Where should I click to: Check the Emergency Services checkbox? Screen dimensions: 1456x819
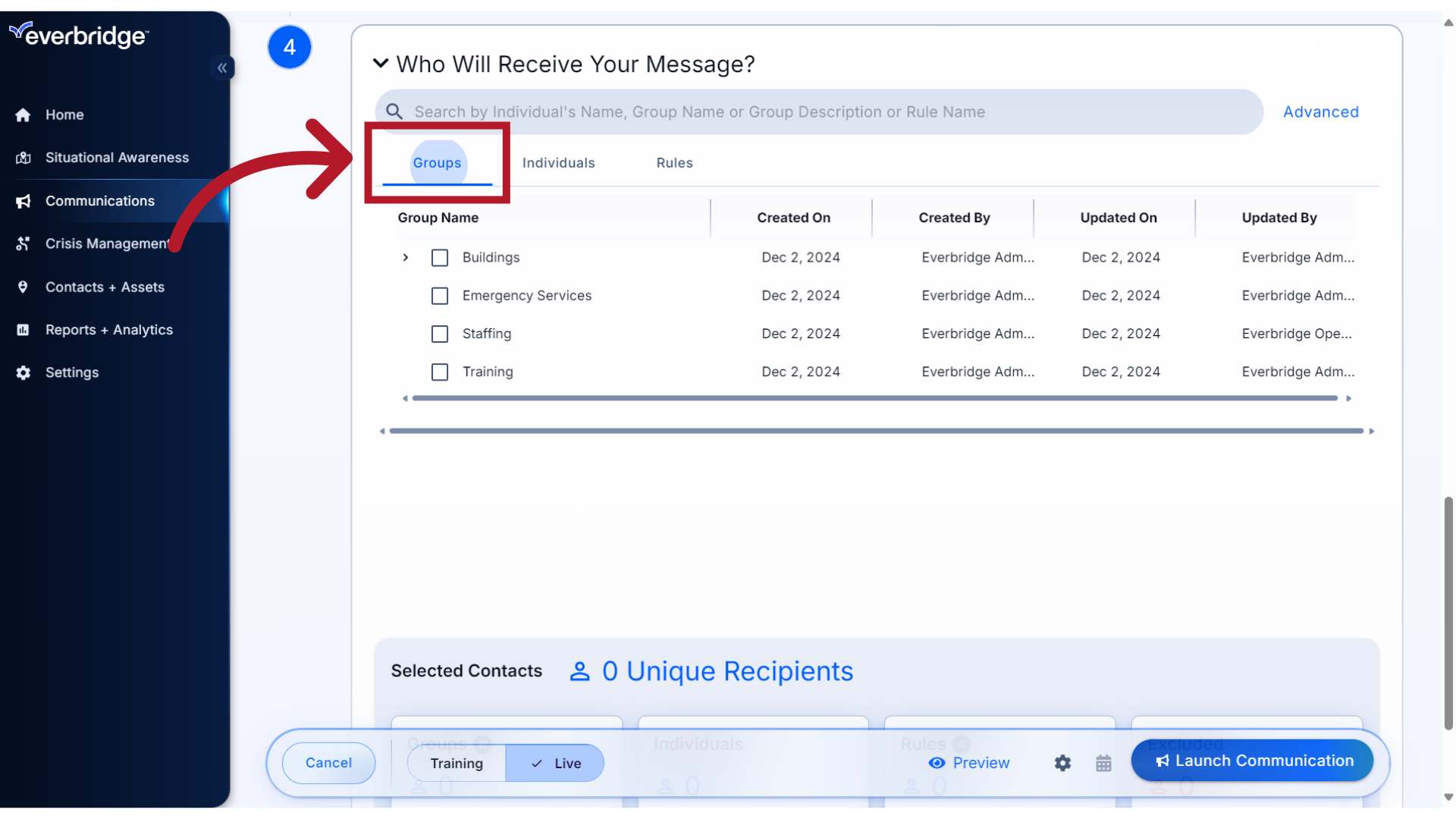pos(440,296)
